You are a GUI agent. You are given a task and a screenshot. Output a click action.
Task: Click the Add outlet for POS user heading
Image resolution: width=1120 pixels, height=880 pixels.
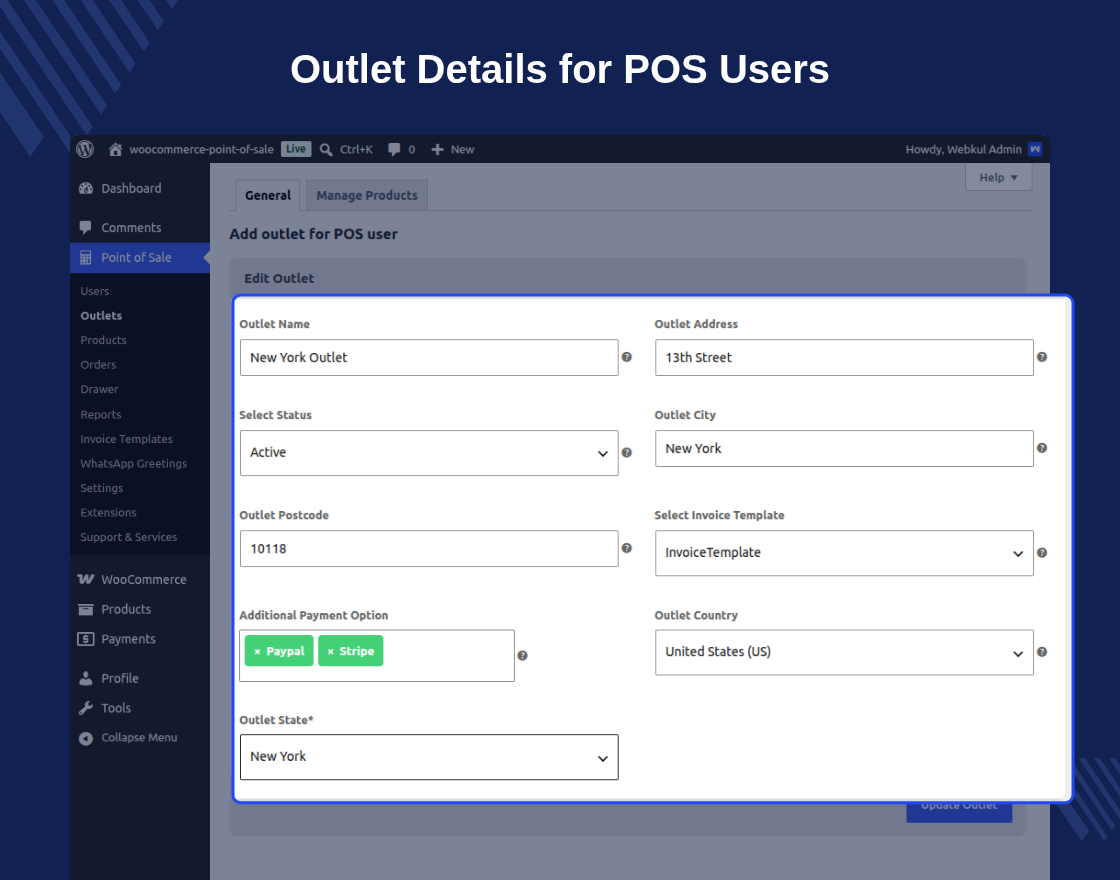[314, 234]
